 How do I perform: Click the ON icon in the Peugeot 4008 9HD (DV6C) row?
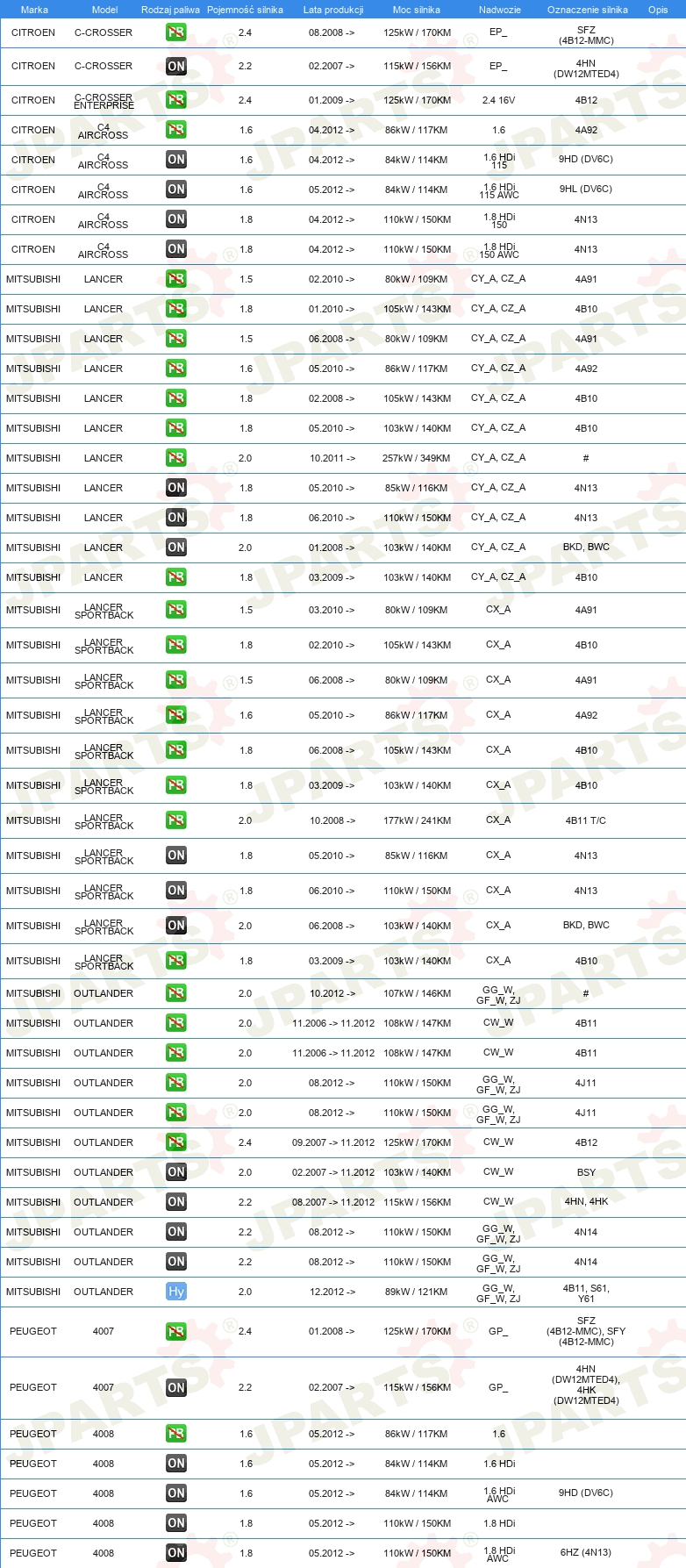[x=176, y=1493]
